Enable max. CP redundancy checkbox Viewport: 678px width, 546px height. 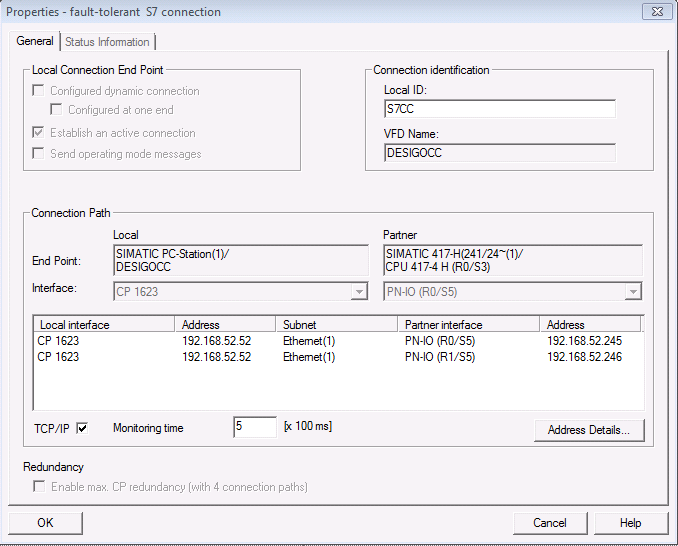(x=39, y=487)
